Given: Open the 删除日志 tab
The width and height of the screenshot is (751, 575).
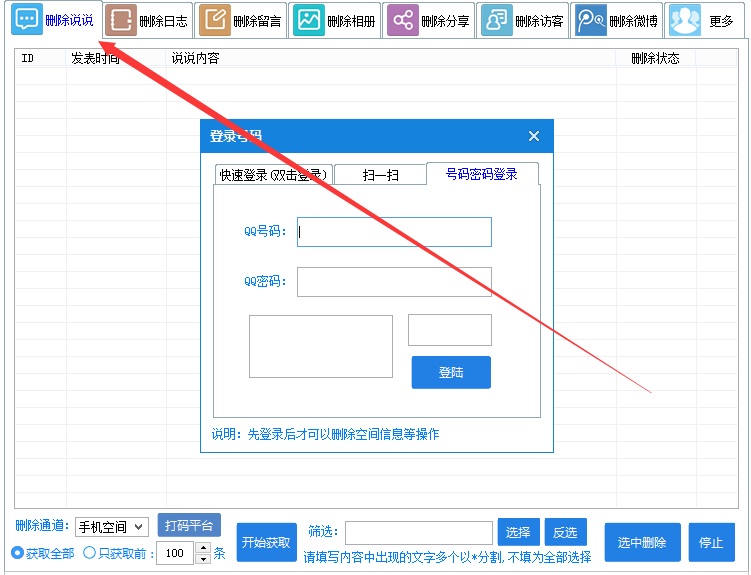Looking at the screenshot, I should point(148,21).
